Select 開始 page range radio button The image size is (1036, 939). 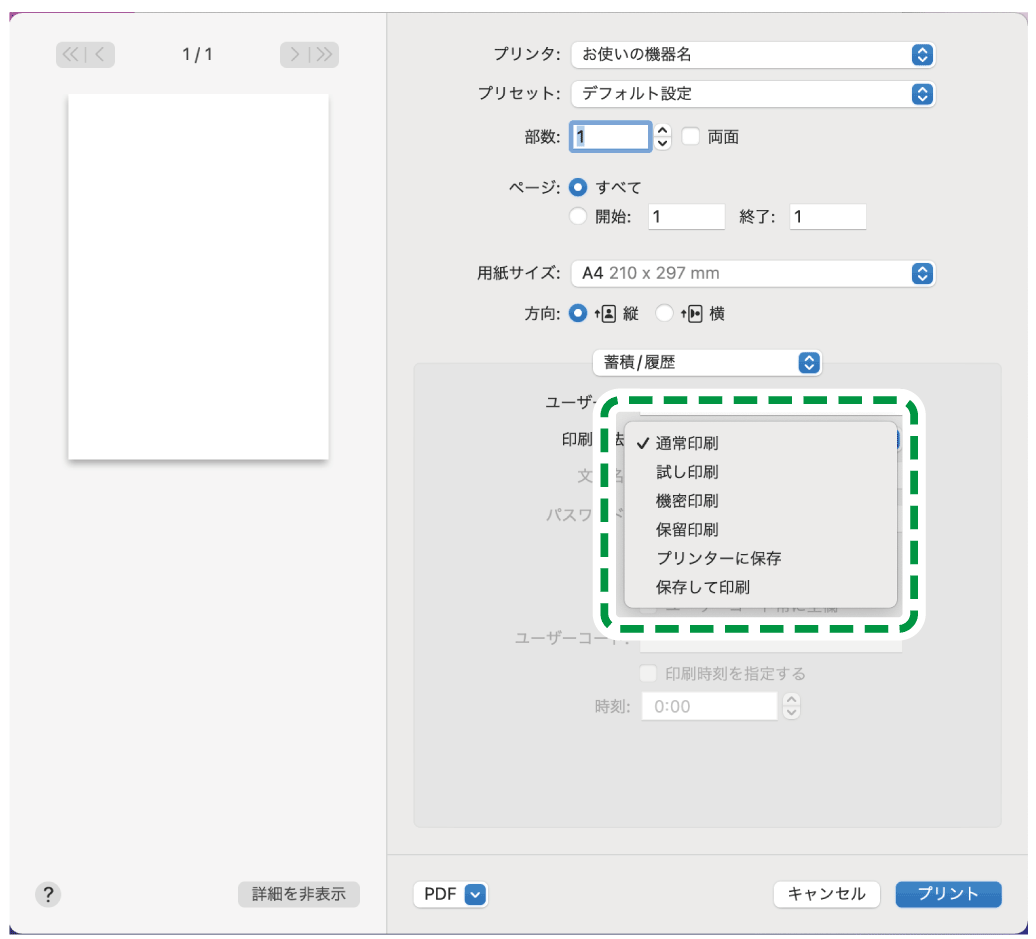[577, 216]
